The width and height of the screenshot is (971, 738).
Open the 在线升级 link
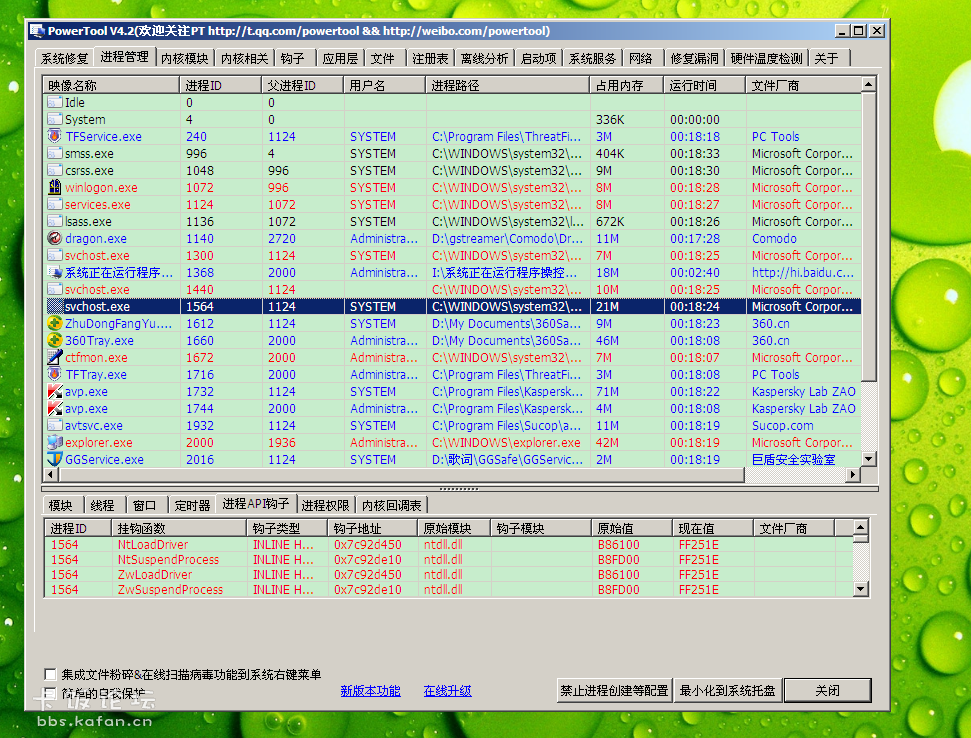point(448,691)
